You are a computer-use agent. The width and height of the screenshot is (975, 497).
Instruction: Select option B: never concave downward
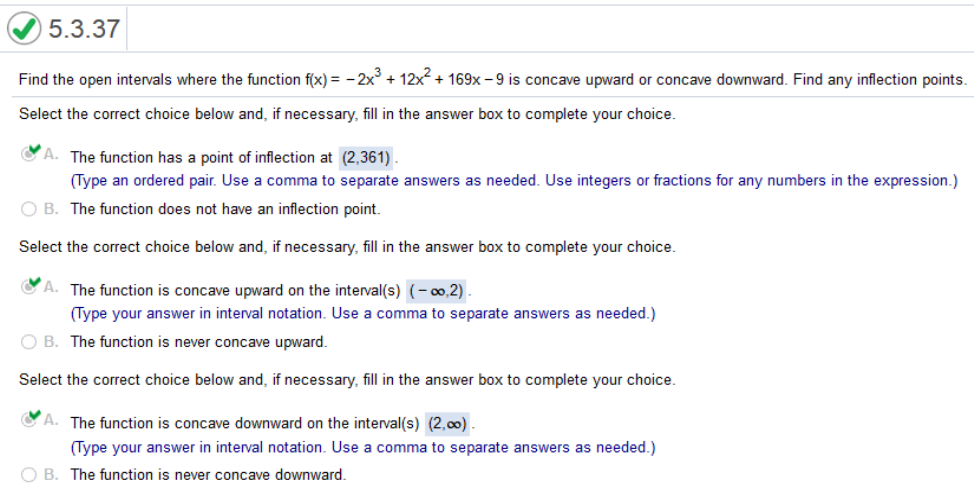pos(29,475)
